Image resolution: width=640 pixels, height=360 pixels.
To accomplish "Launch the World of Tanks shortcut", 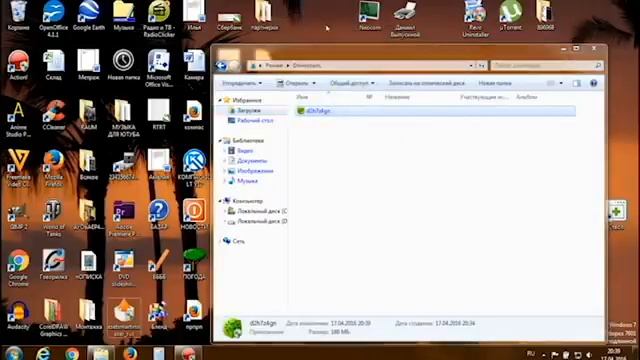I will (x=53, y=218).
